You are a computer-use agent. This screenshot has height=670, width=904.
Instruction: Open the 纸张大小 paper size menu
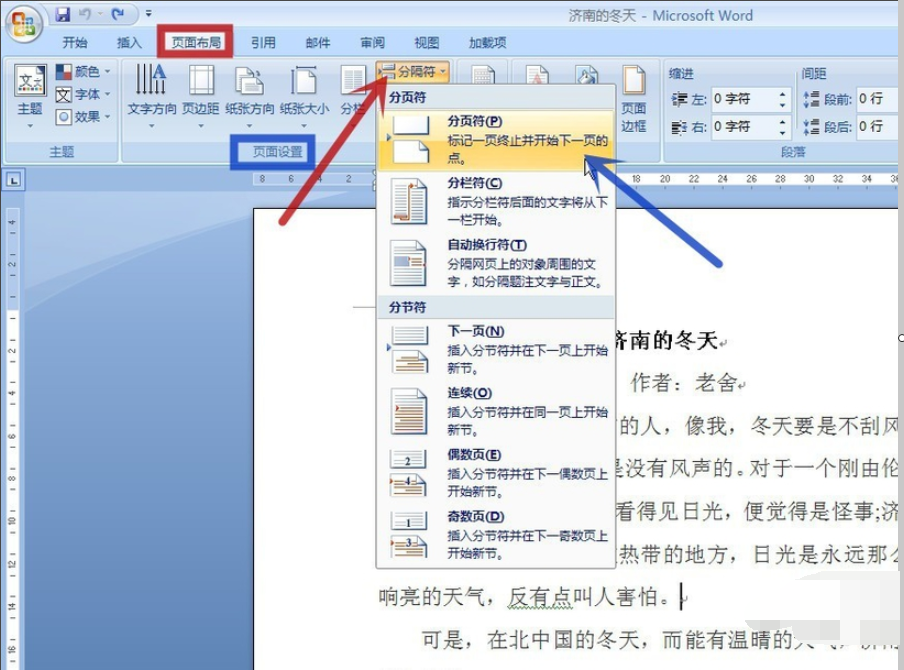[304, 95]
